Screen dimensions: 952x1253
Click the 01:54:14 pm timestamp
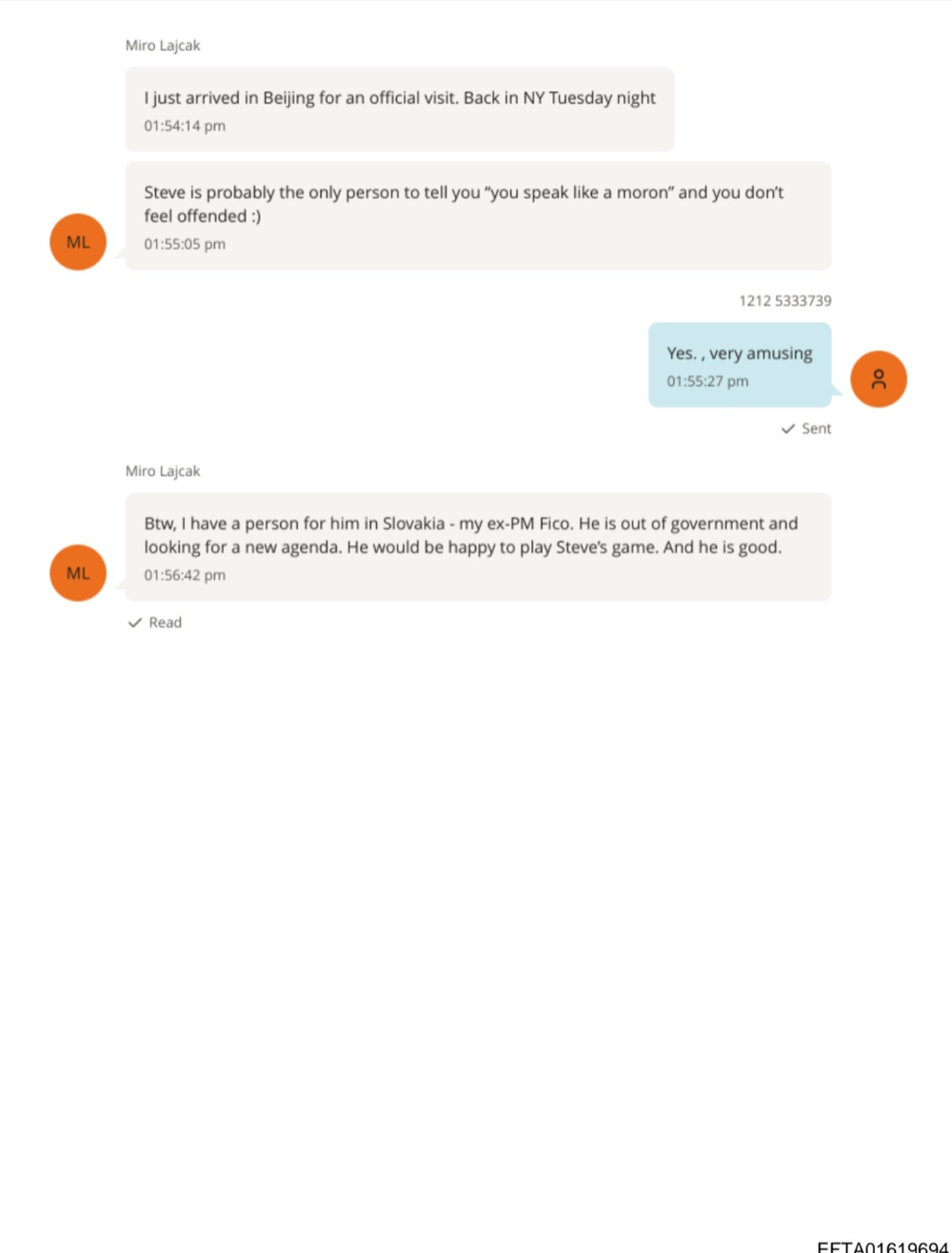point(185,126)
